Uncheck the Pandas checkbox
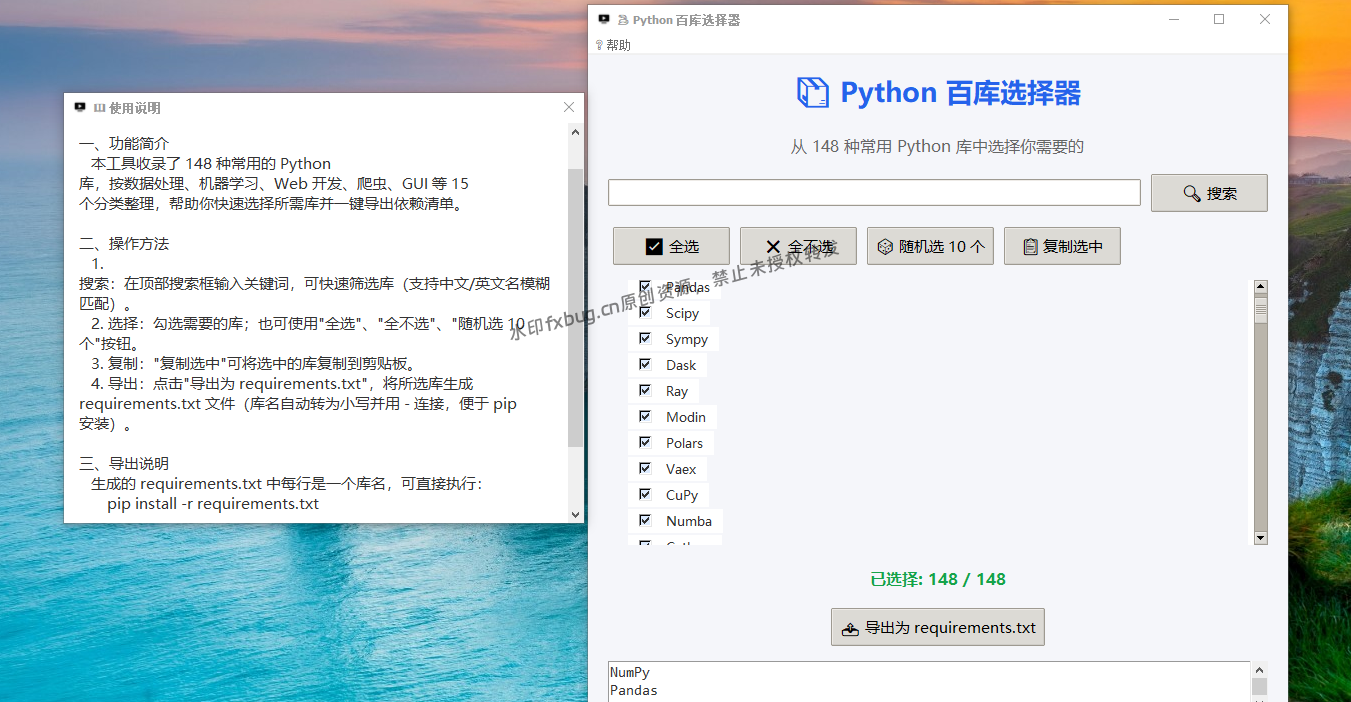The height and width of the screenshot is (702, 1351). coord(645,287)
